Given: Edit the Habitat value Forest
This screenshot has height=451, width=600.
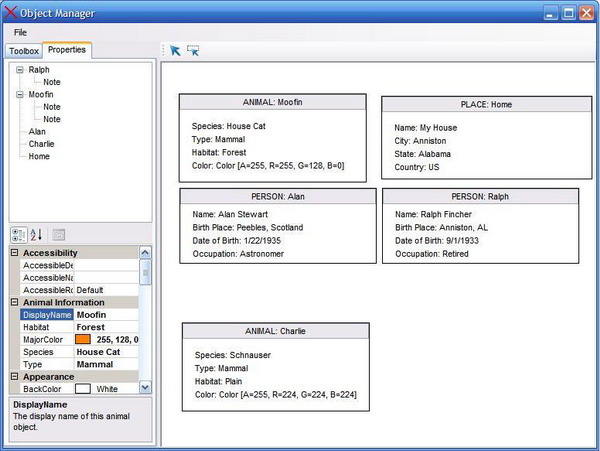Looking at the screenshot, I should click(106, 327).
